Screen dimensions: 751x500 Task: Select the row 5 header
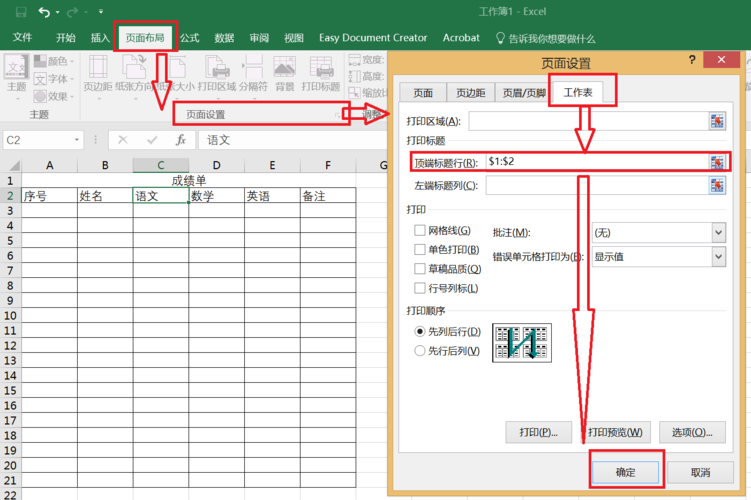click(x=10, y=240)
